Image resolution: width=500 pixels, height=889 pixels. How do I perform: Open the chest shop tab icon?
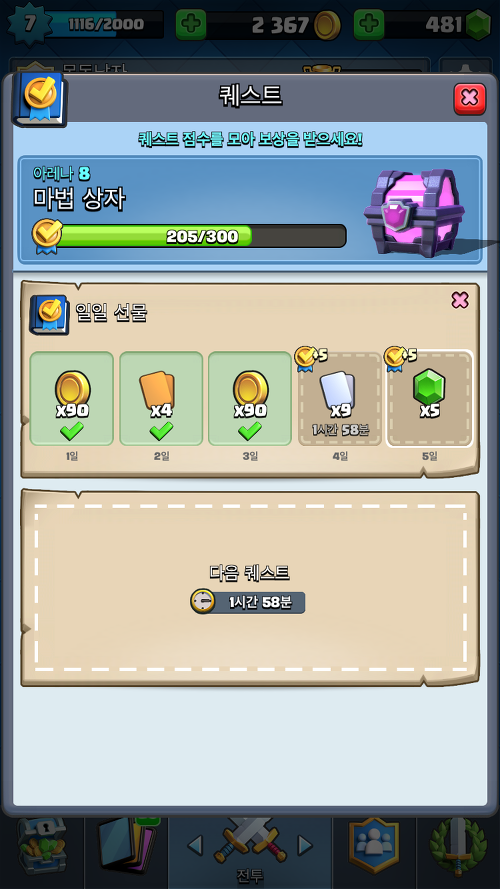pos(42,845)
